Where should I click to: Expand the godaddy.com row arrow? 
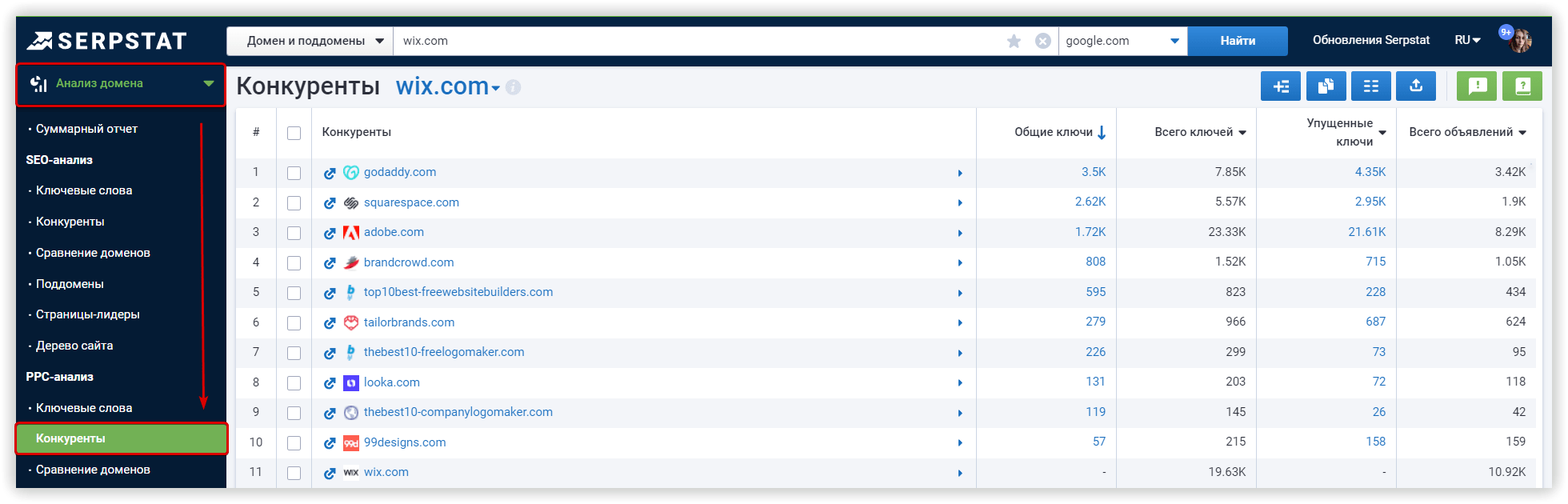[960, 173]
